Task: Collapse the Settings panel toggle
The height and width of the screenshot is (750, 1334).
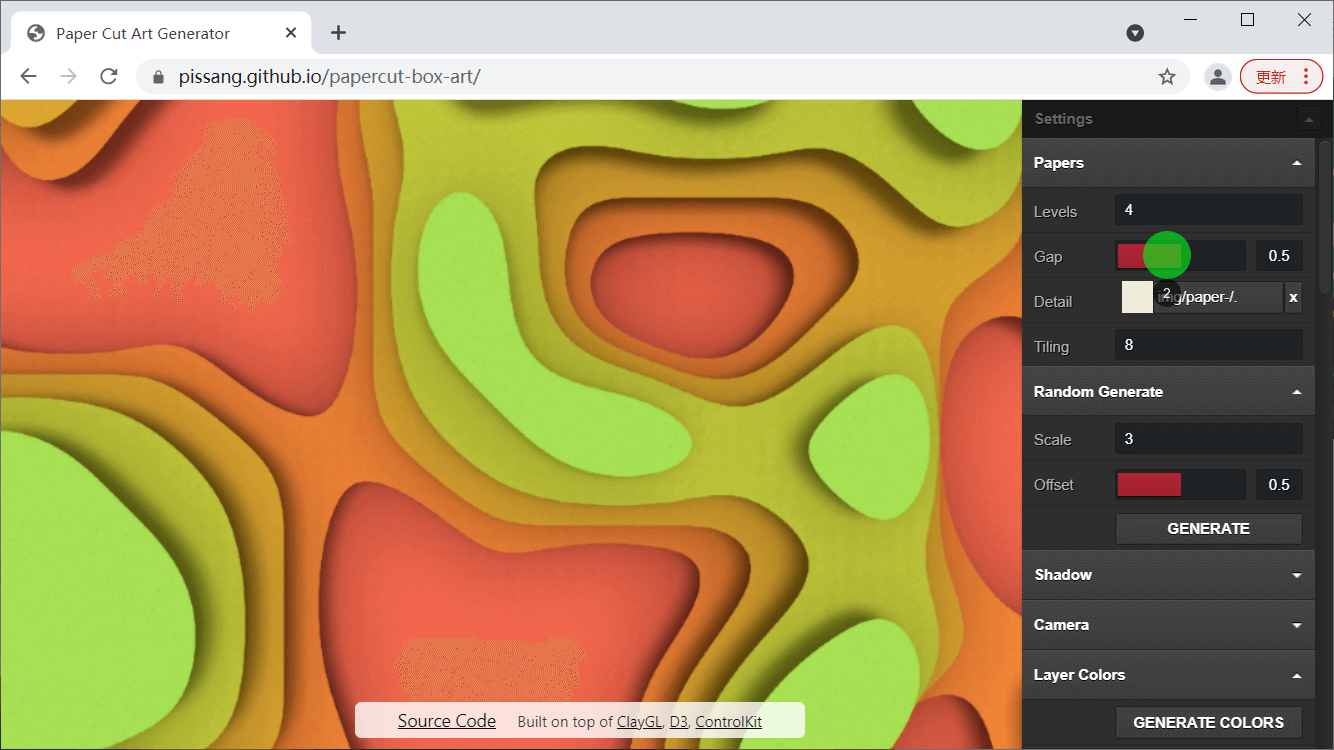Action: [x=1308, y=119]
